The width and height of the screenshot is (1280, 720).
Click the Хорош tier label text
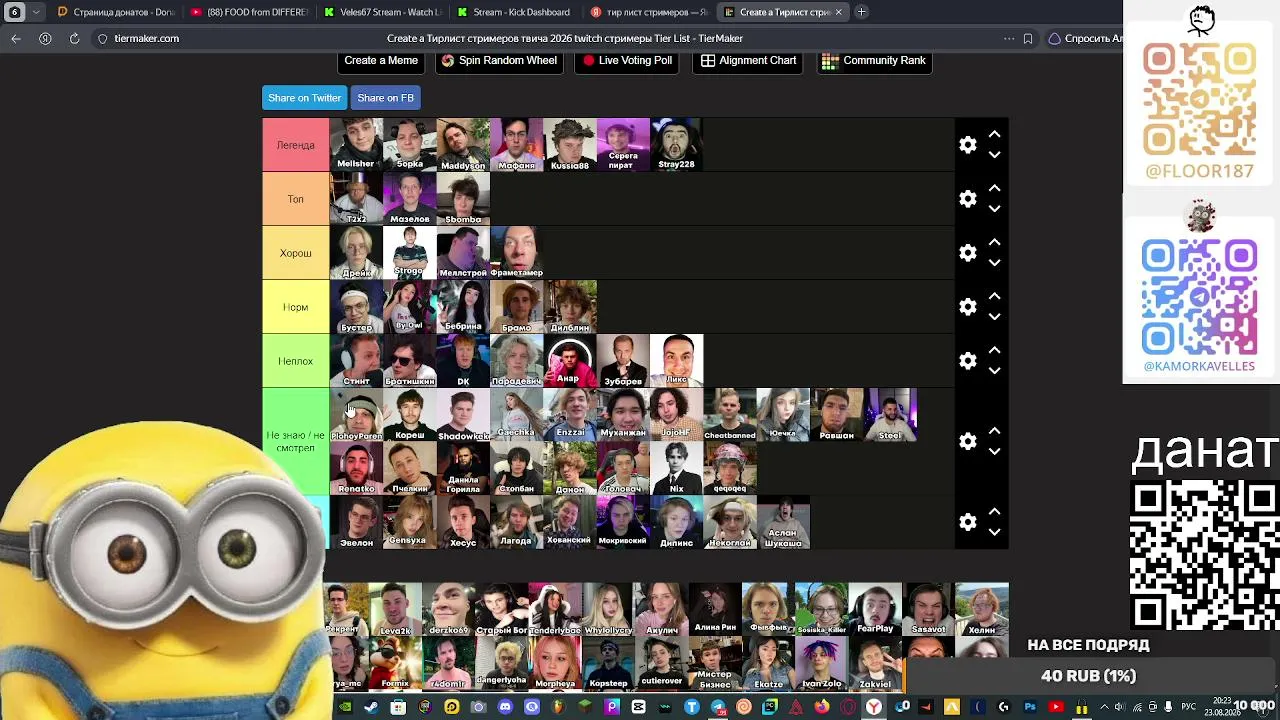[296, 253]
